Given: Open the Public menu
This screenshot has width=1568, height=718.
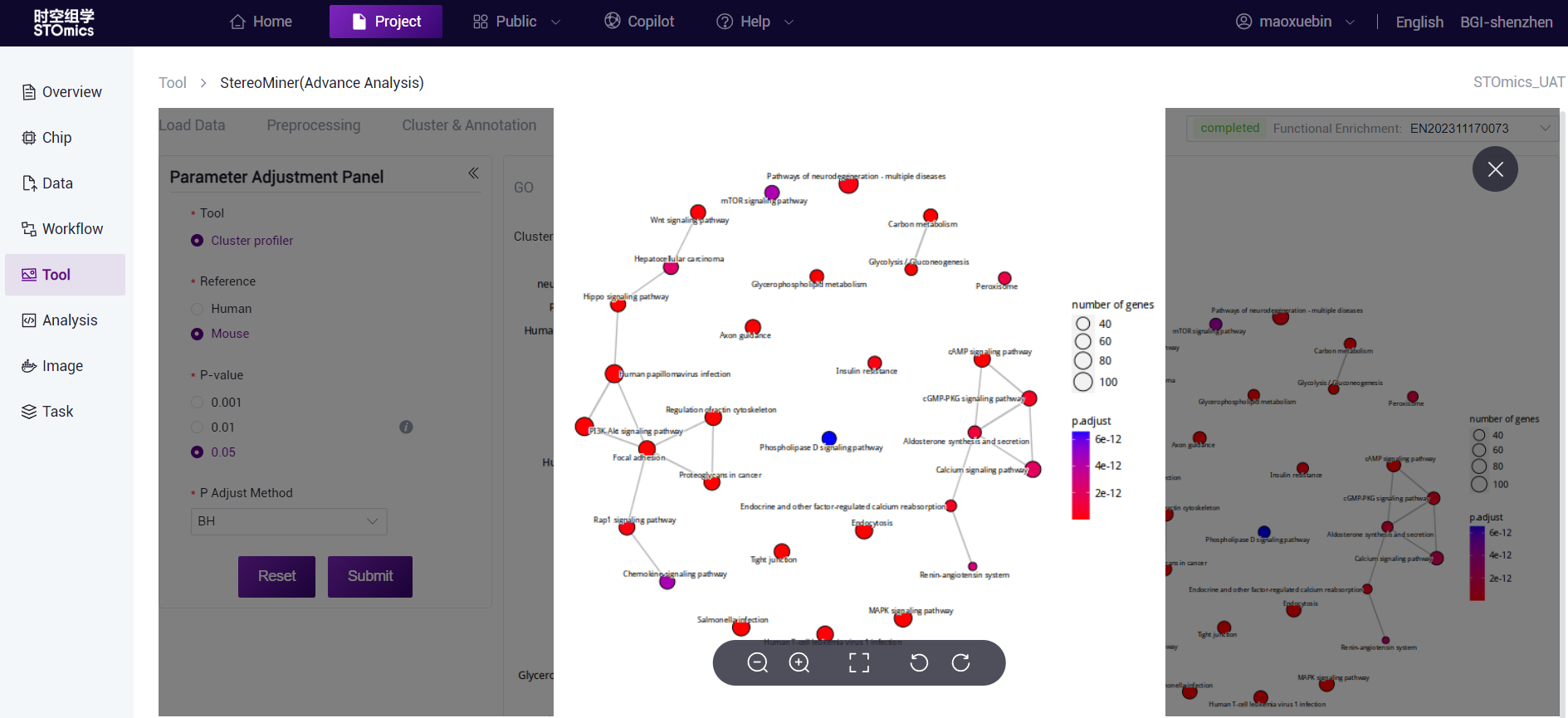Looking at the screenshot, I should pyautogui.click(x=516, y=22).
